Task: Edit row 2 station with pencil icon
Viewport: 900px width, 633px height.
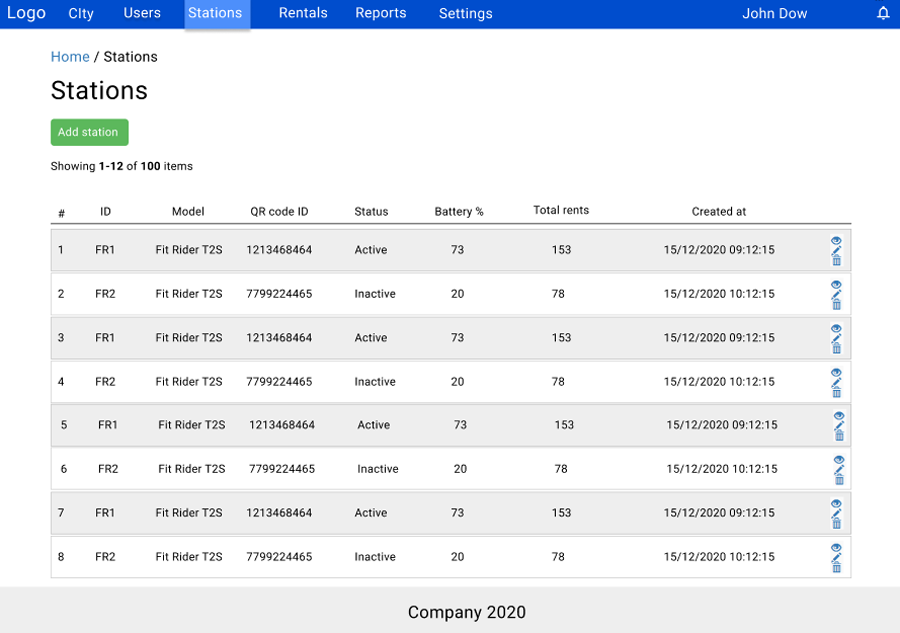Action: click(x=836, y=294)
